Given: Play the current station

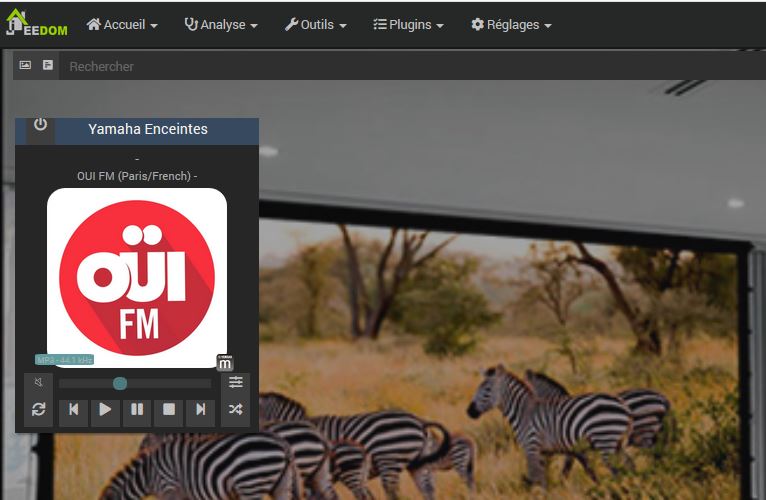Looking at the screenshot, I should [x=105, y=410].
